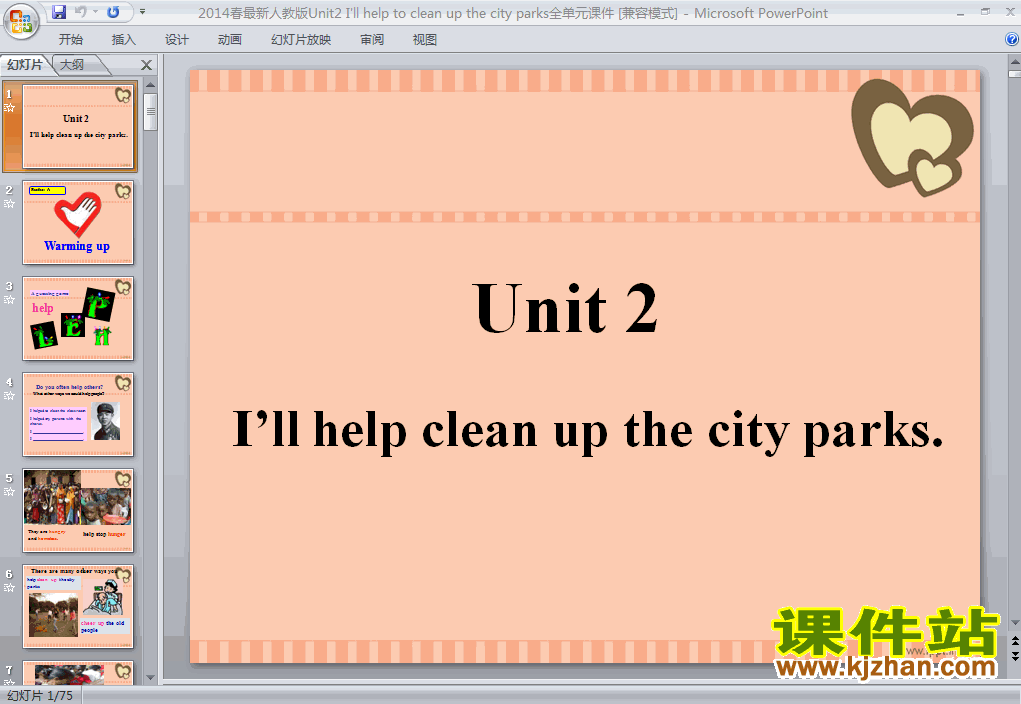The height and width of the screenshot is (704, 1021).
Task: Restore down the PowerPoint window
Action: [x=985, y=12]
